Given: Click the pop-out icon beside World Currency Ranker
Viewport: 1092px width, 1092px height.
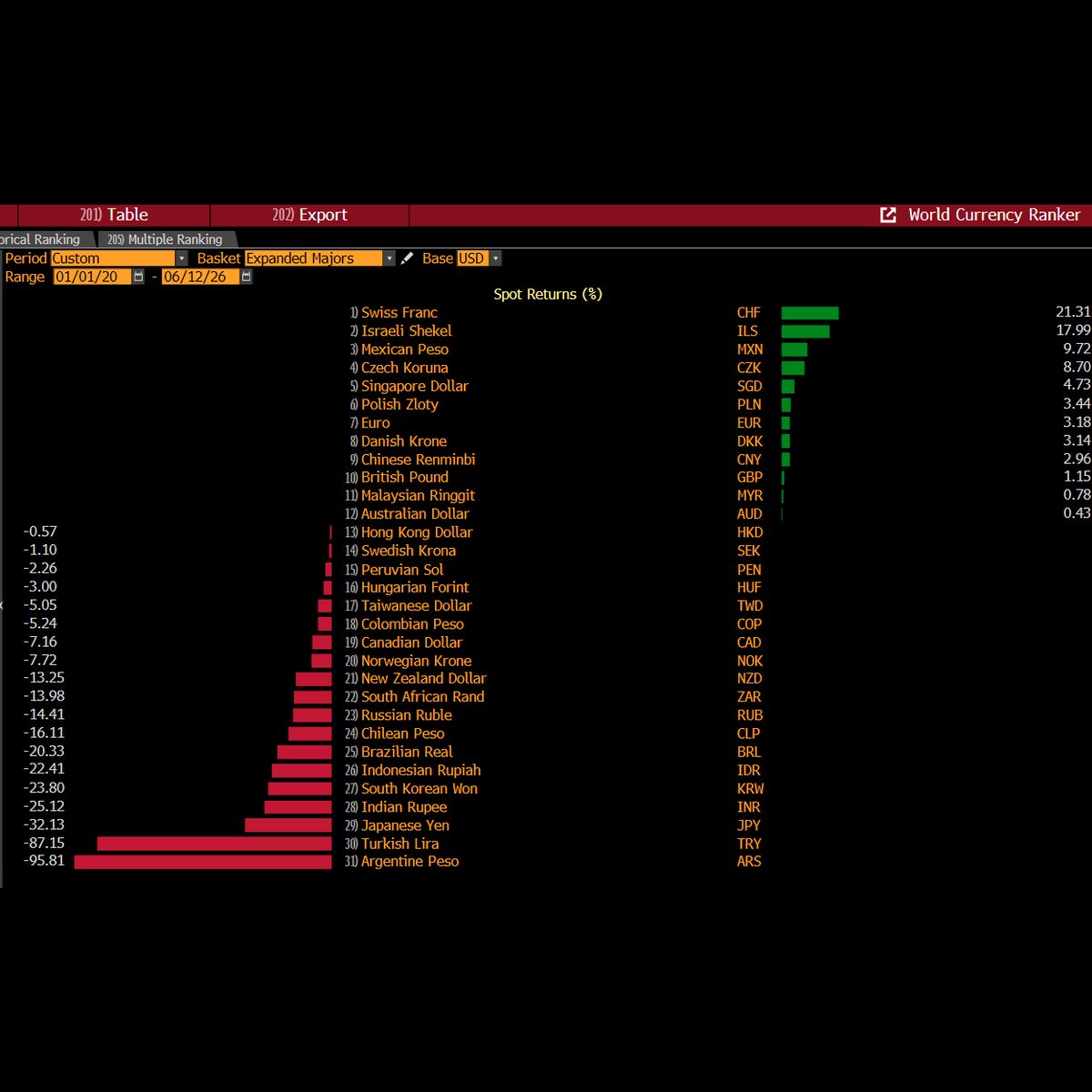Looking at the screenshot, I should [888, 215].
